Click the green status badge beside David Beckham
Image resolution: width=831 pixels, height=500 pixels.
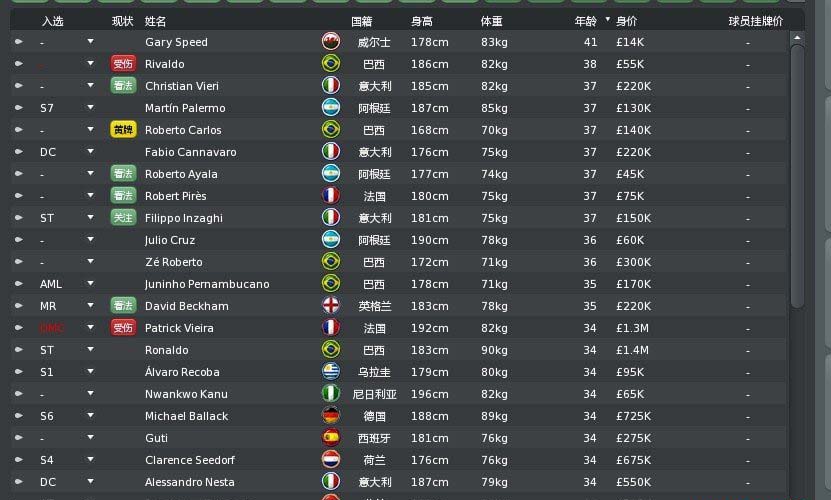(x=123, y=305)
